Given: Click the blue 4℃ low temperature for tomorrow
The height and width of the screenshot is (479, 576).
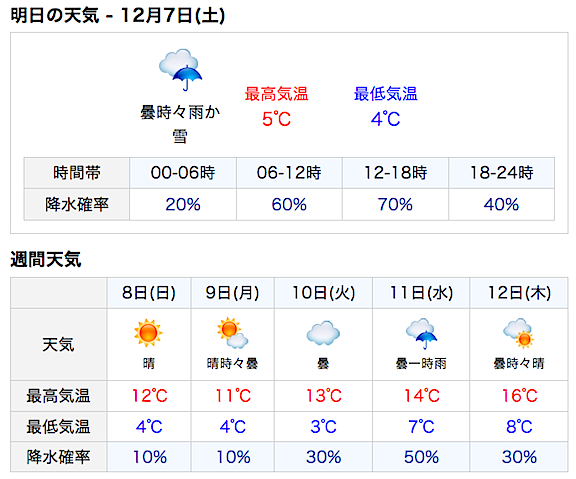Looking at the screenshot, I should coord(385,119).
